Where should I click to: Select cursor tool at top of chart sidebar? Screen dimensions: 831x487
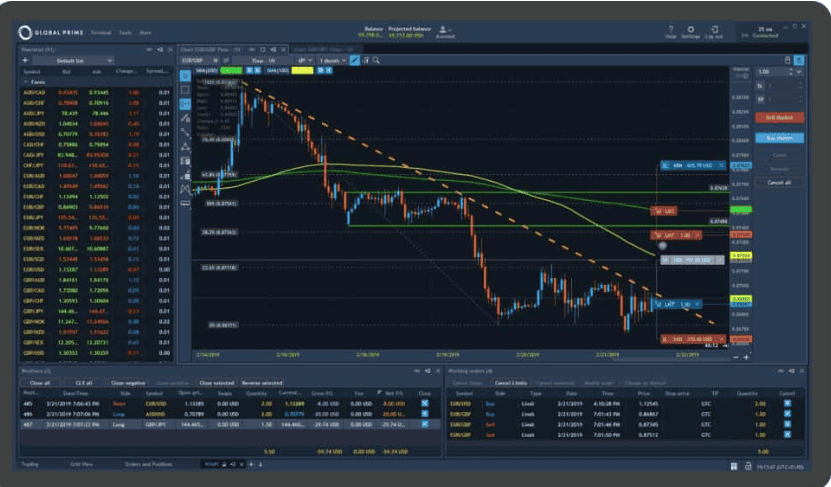pos(185,75)
